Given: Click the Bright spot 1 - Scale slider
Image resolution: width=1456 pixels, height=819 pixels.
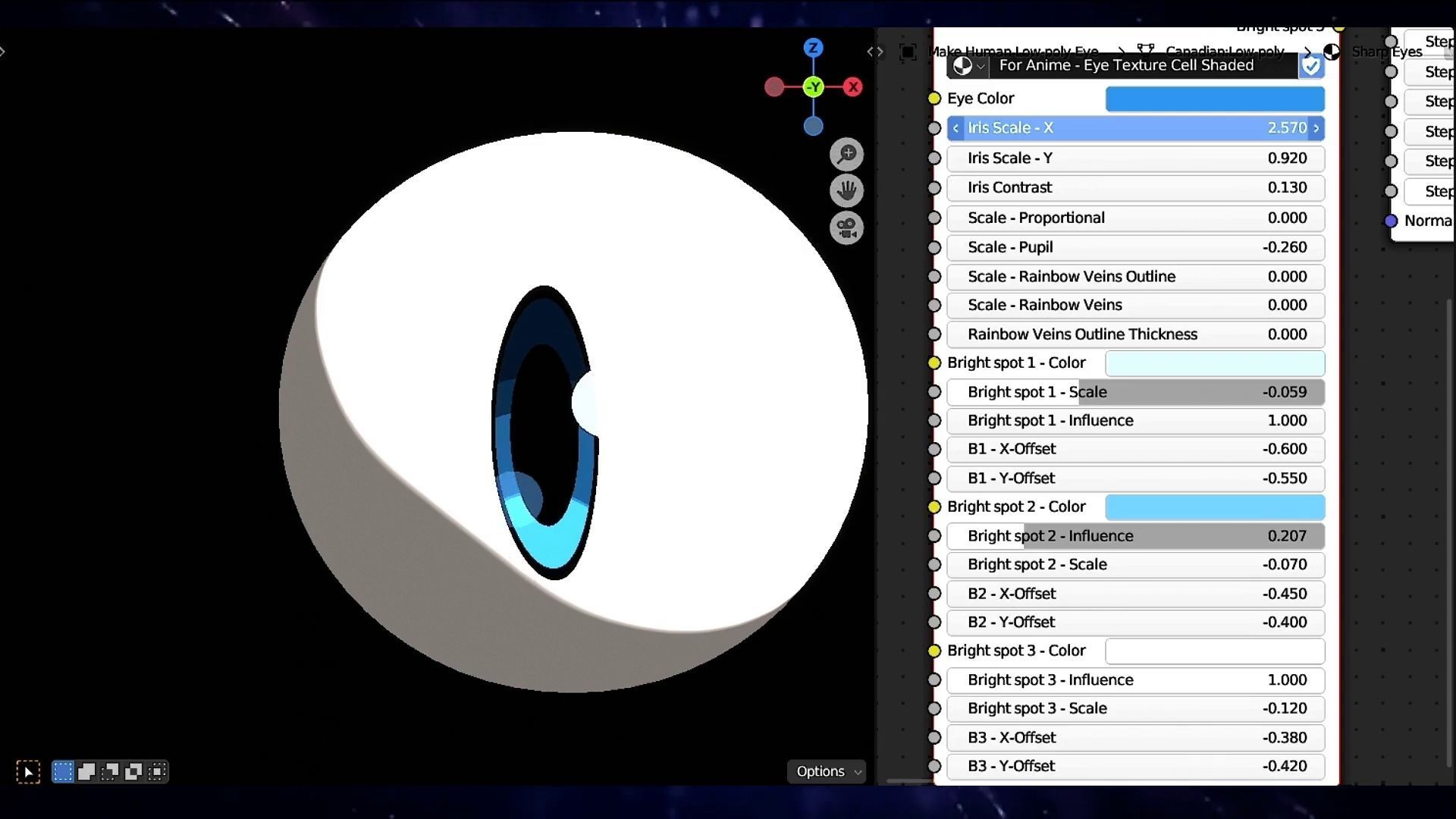Looking at the screenshot, I should click(1135, 392).
